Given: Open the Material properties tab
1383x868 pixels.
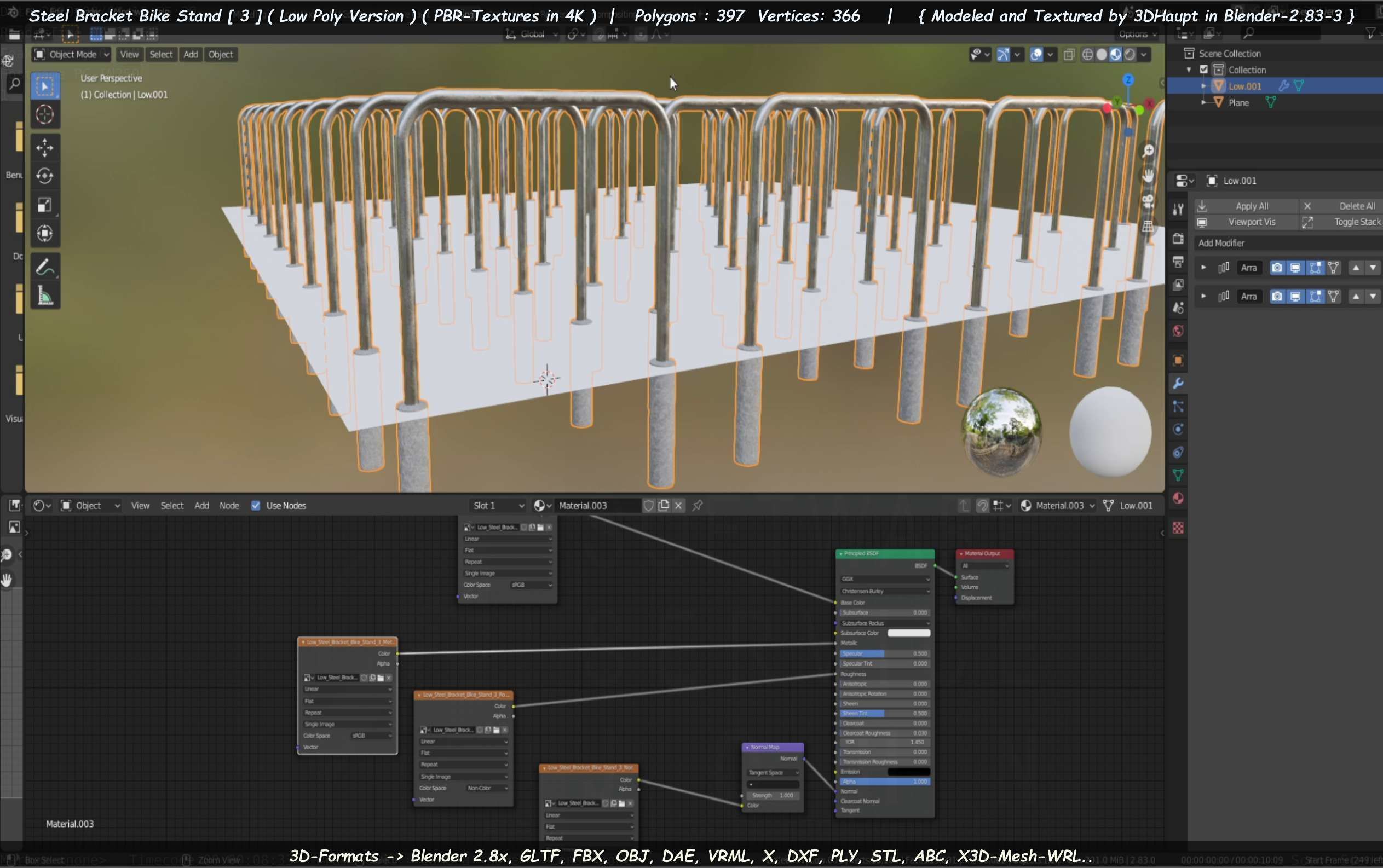Looking at the screenshot, I should point(1178,498).
